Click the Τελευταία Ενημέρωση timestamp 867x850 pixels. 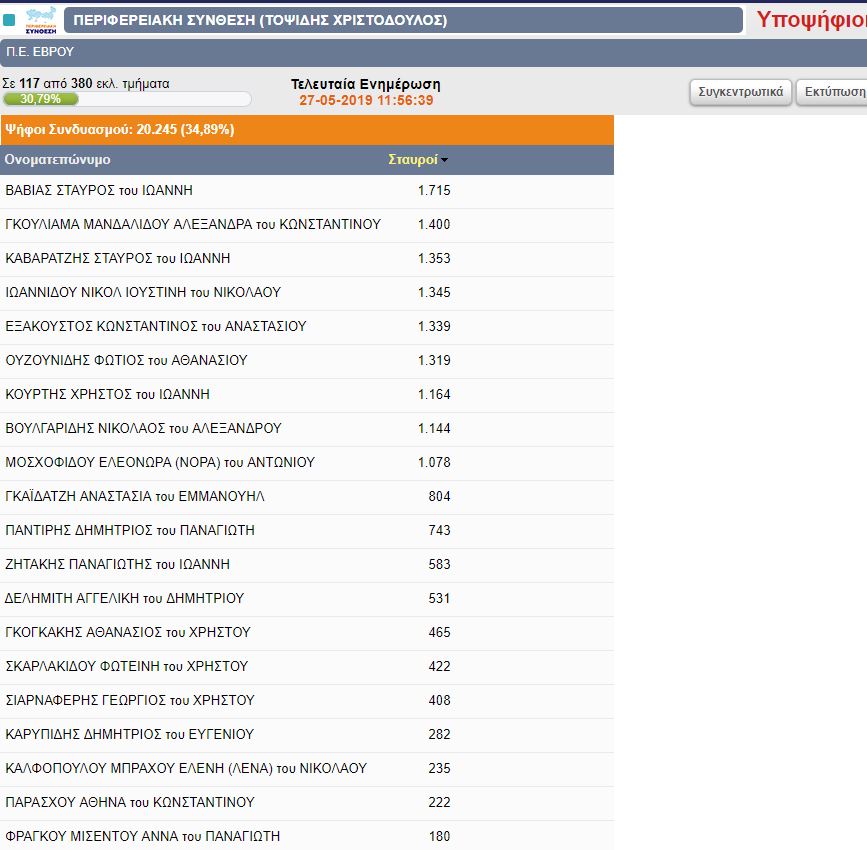click(365, 100)
